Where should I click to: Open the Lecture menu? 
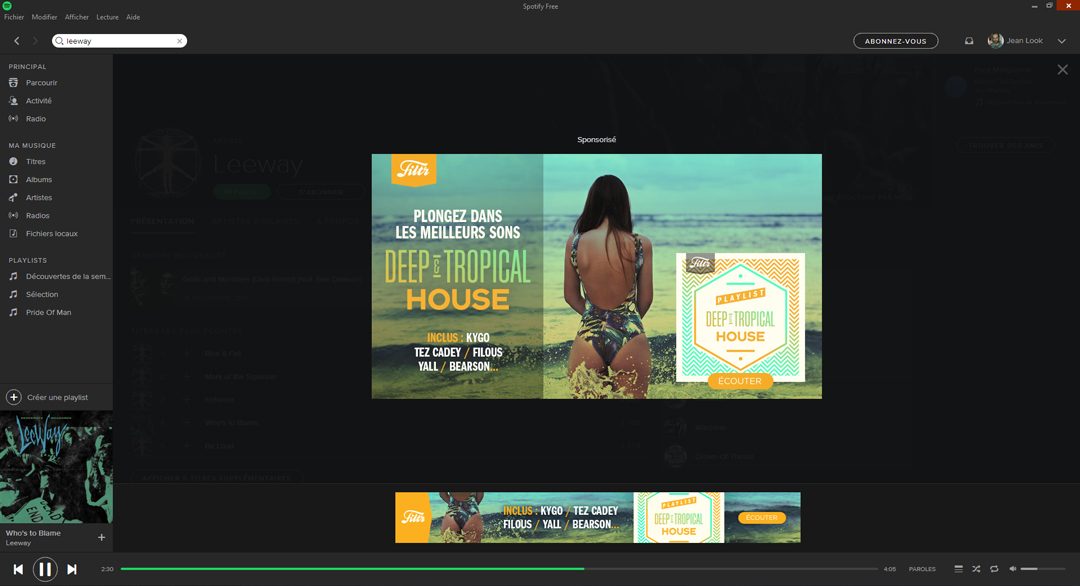click(107, 17)
